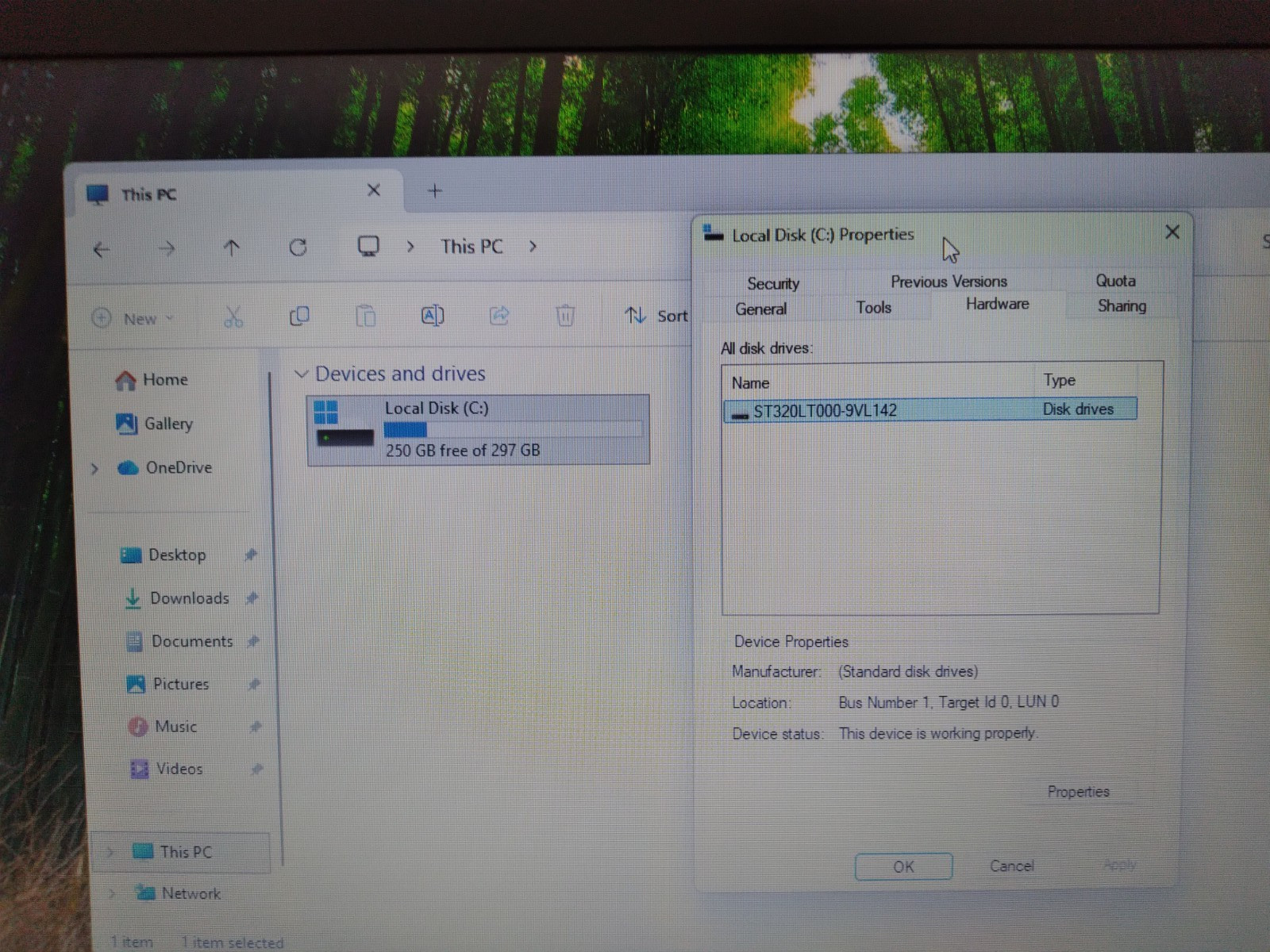The width and height of the screenshot is (1270, 952).
Task: Click the Local Disk (C:) usage bar
Action: 513,430
